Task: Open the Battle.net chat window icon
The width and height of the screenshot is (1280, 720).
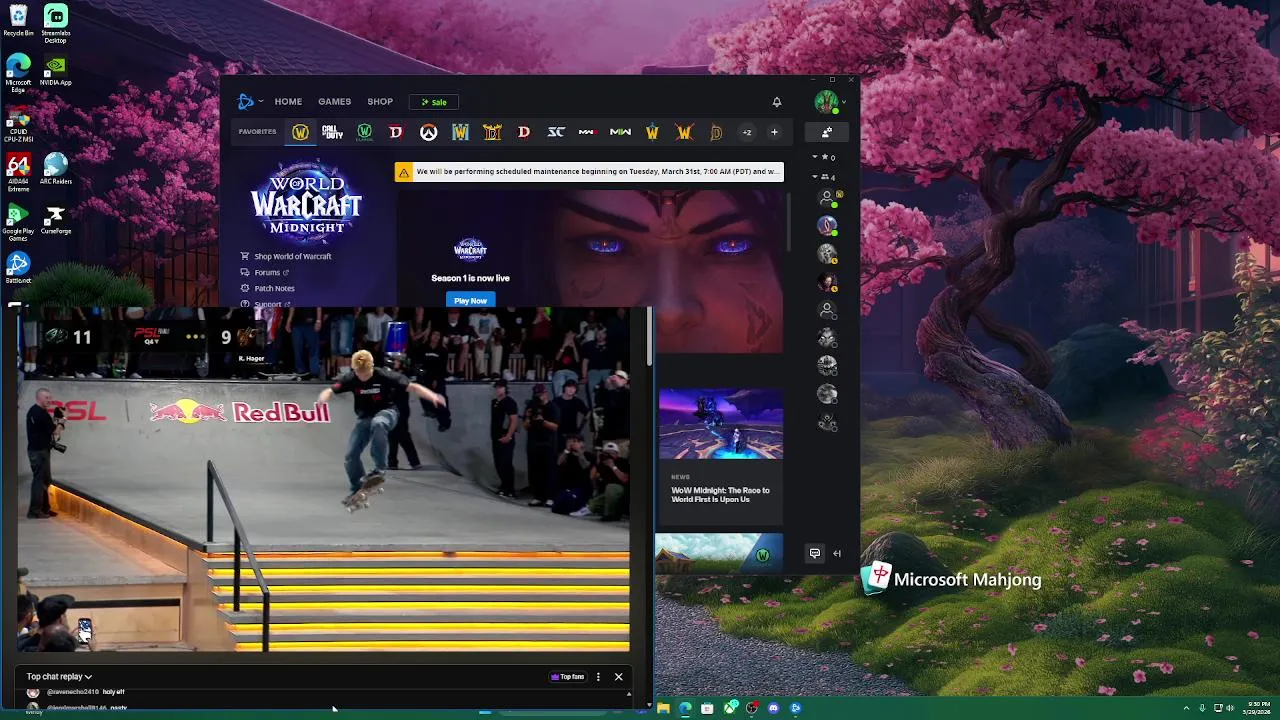Action: coord(815,553)
